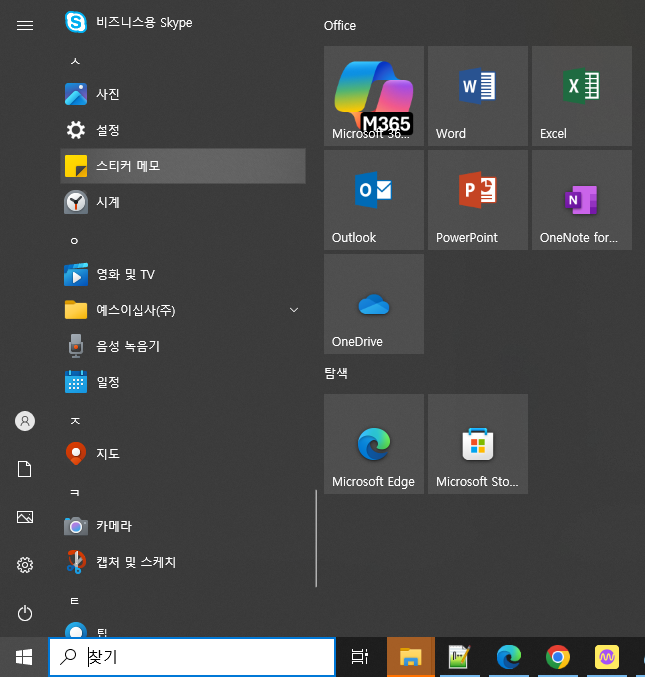Launch the 시계 clock app
645x677 pixels.
point(183,202)
